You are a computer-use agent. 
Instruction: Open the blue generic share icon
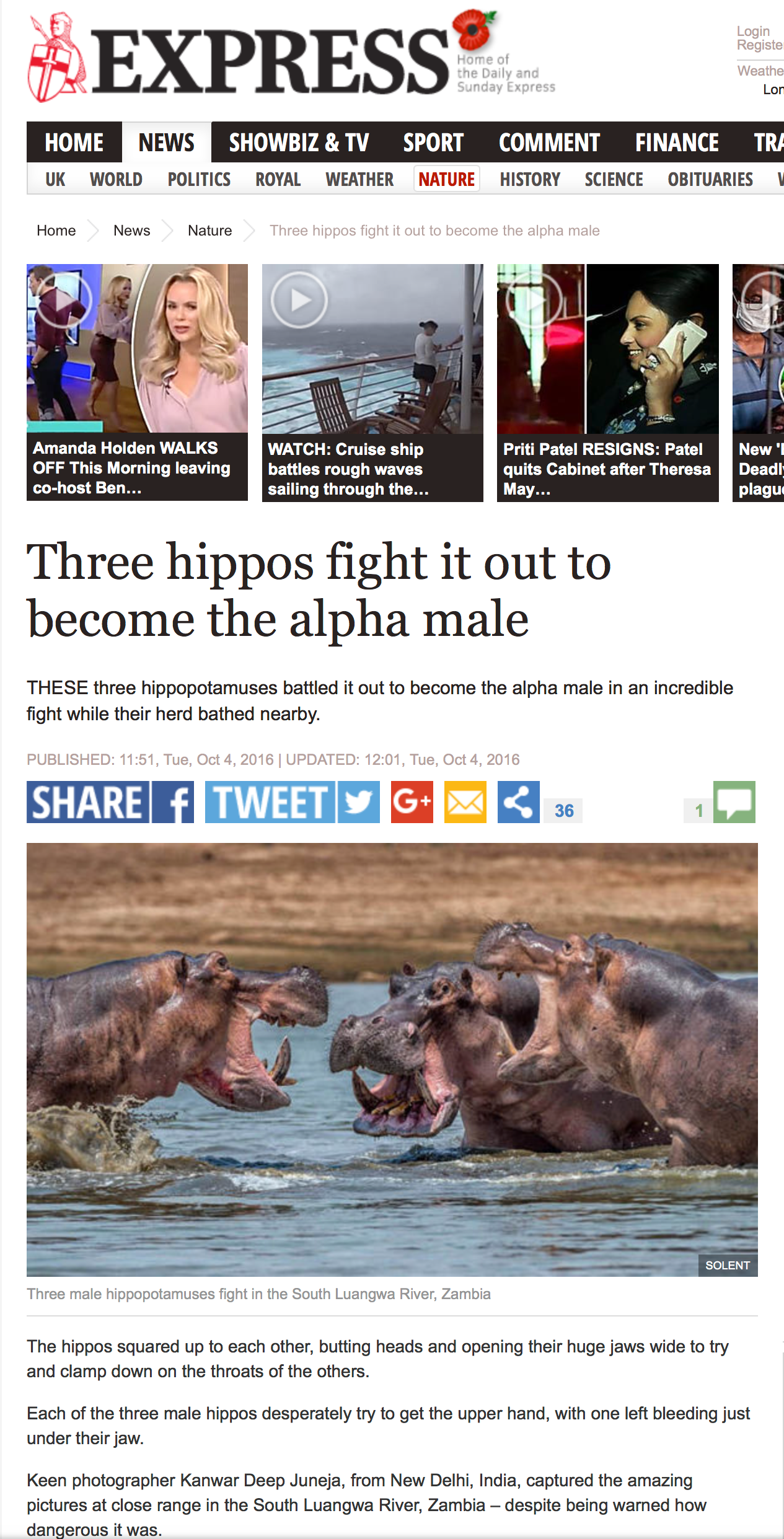pos(519,802)
